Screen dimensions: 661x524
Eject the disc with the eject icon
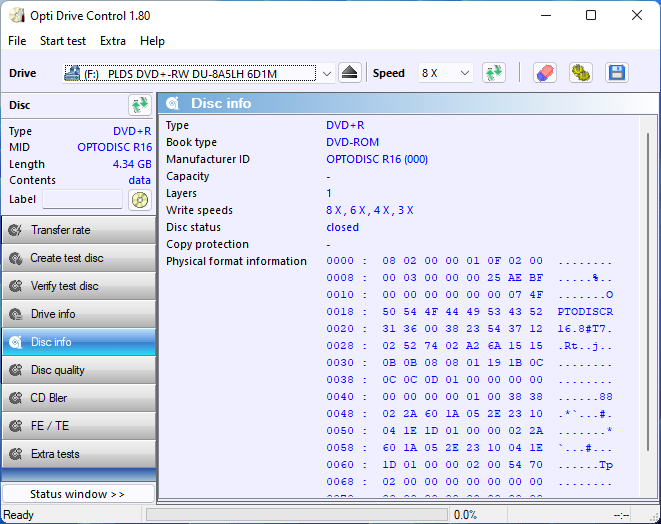[349, 73]
